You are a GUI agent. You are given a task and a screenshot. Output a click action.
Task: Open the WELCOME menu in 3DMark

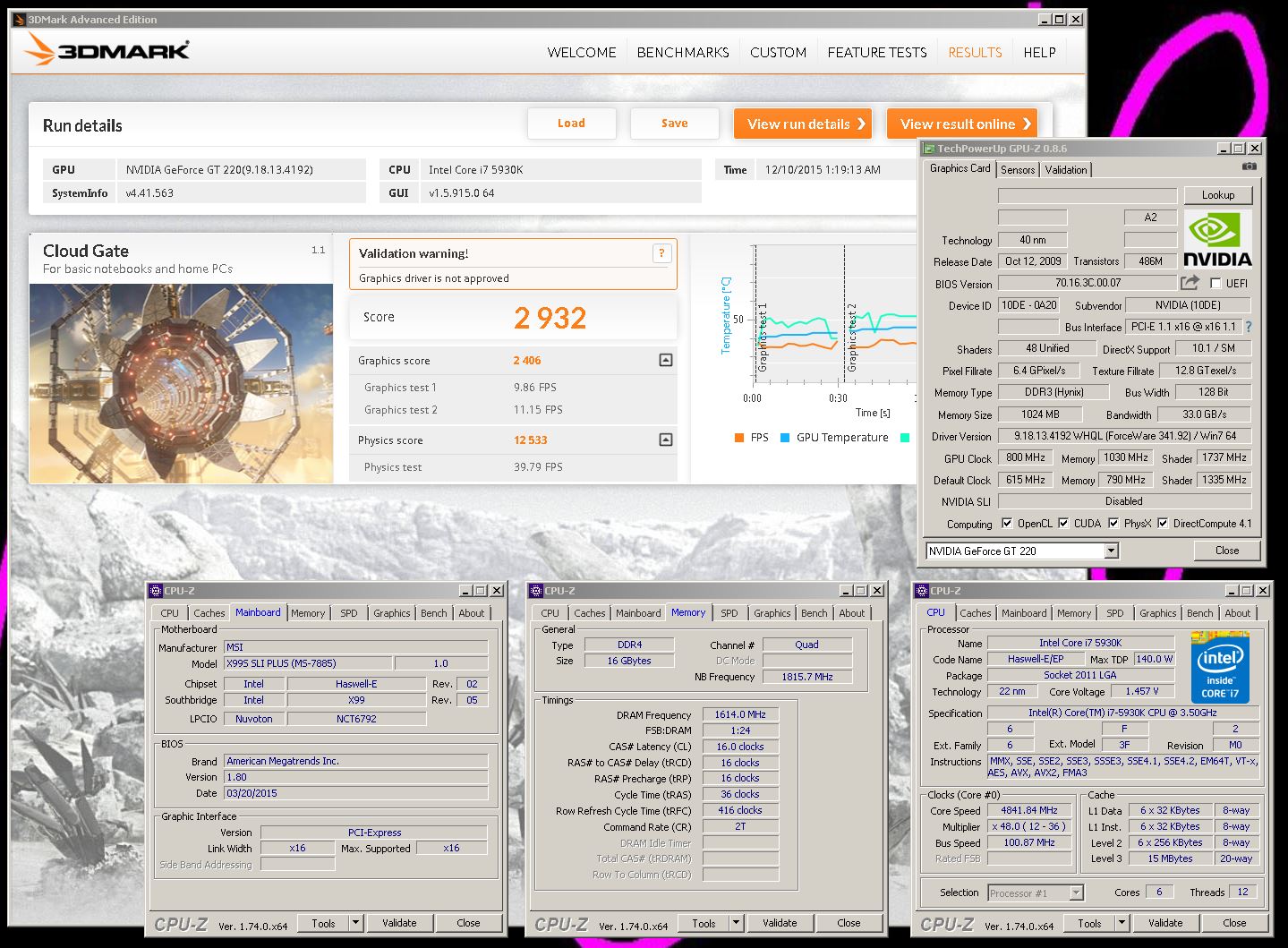582,52
